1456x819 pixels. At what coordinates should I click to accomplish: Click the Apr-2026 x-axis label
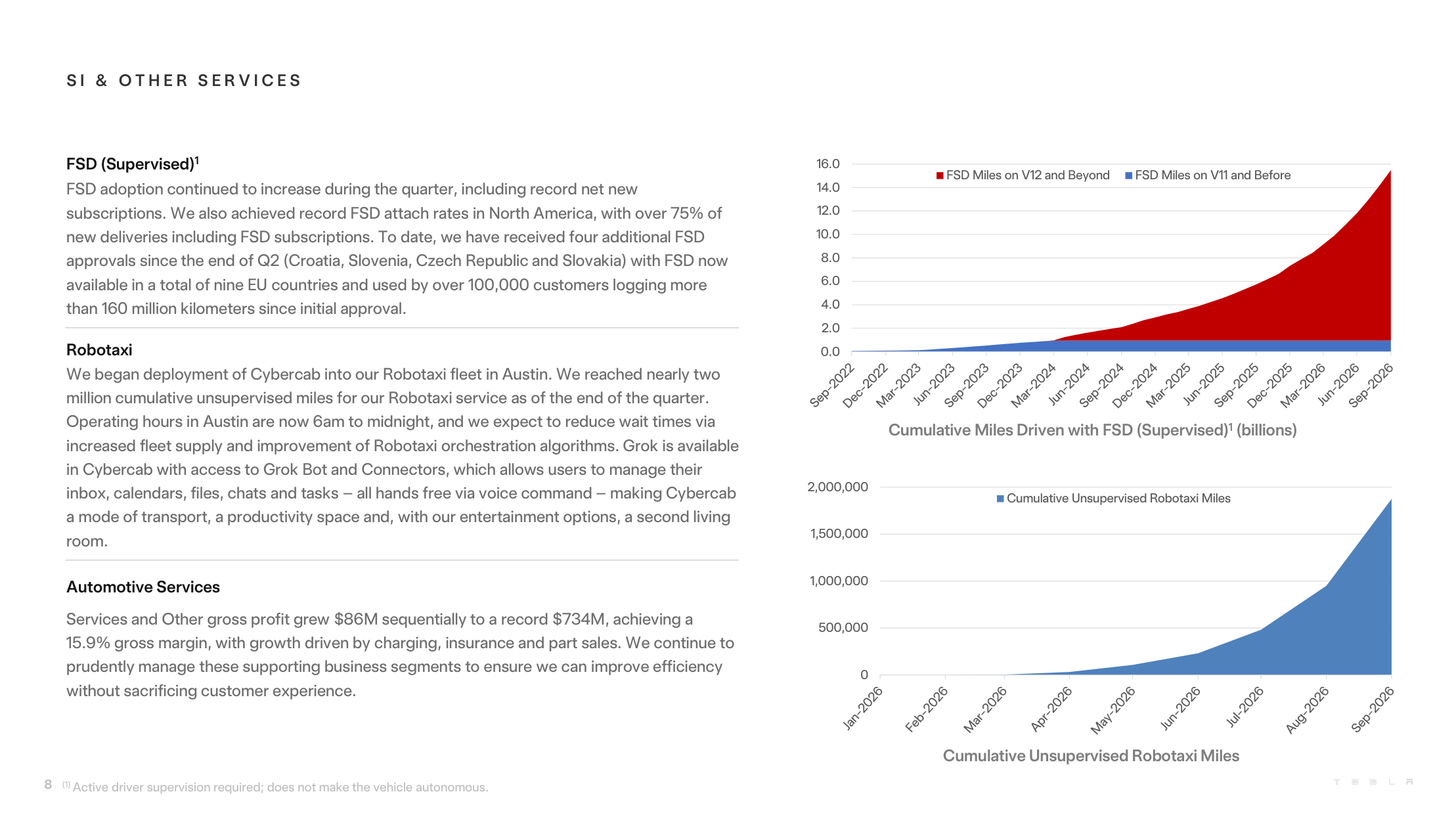[x=1051, y=709]
